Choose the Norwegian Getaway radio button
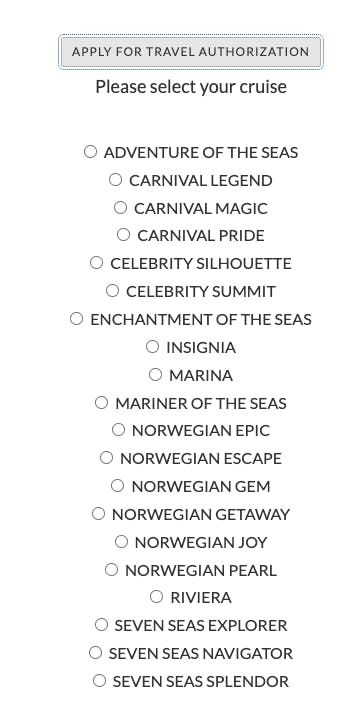 pos(98,514)
